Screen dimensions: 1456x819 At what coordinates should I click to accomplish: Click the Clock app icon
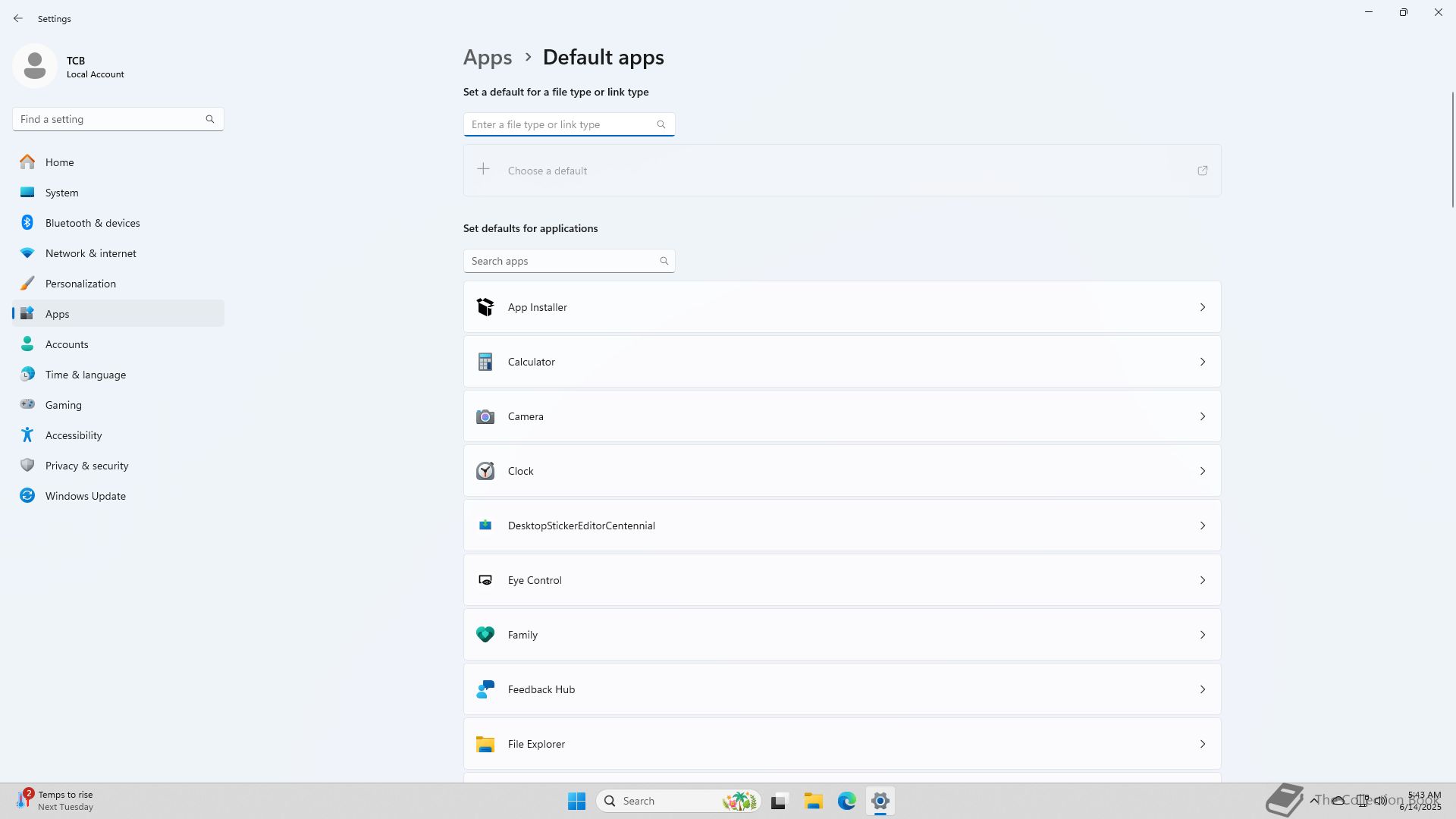485,471
